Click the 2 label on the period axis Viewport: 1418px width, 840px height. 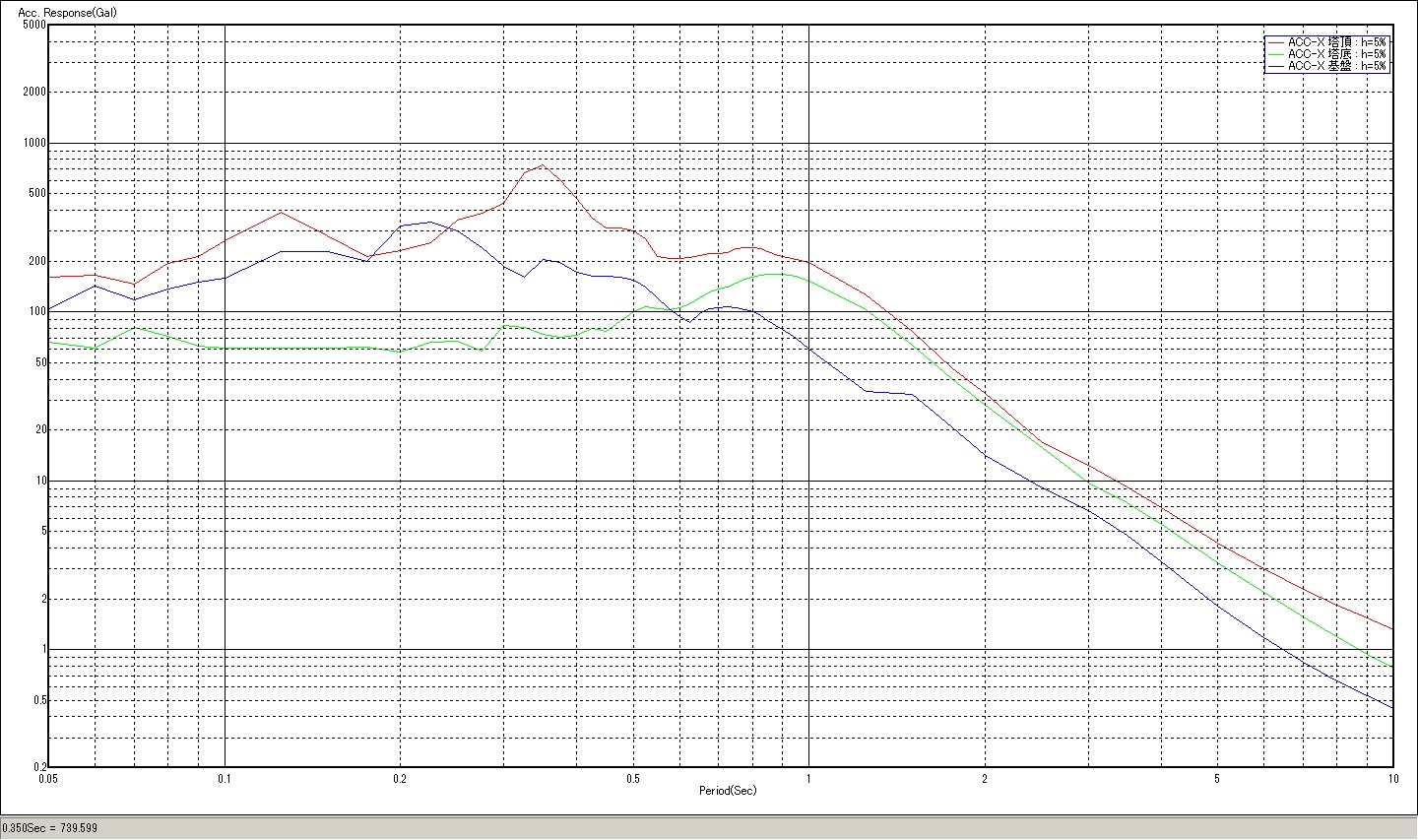pos(985,778)
